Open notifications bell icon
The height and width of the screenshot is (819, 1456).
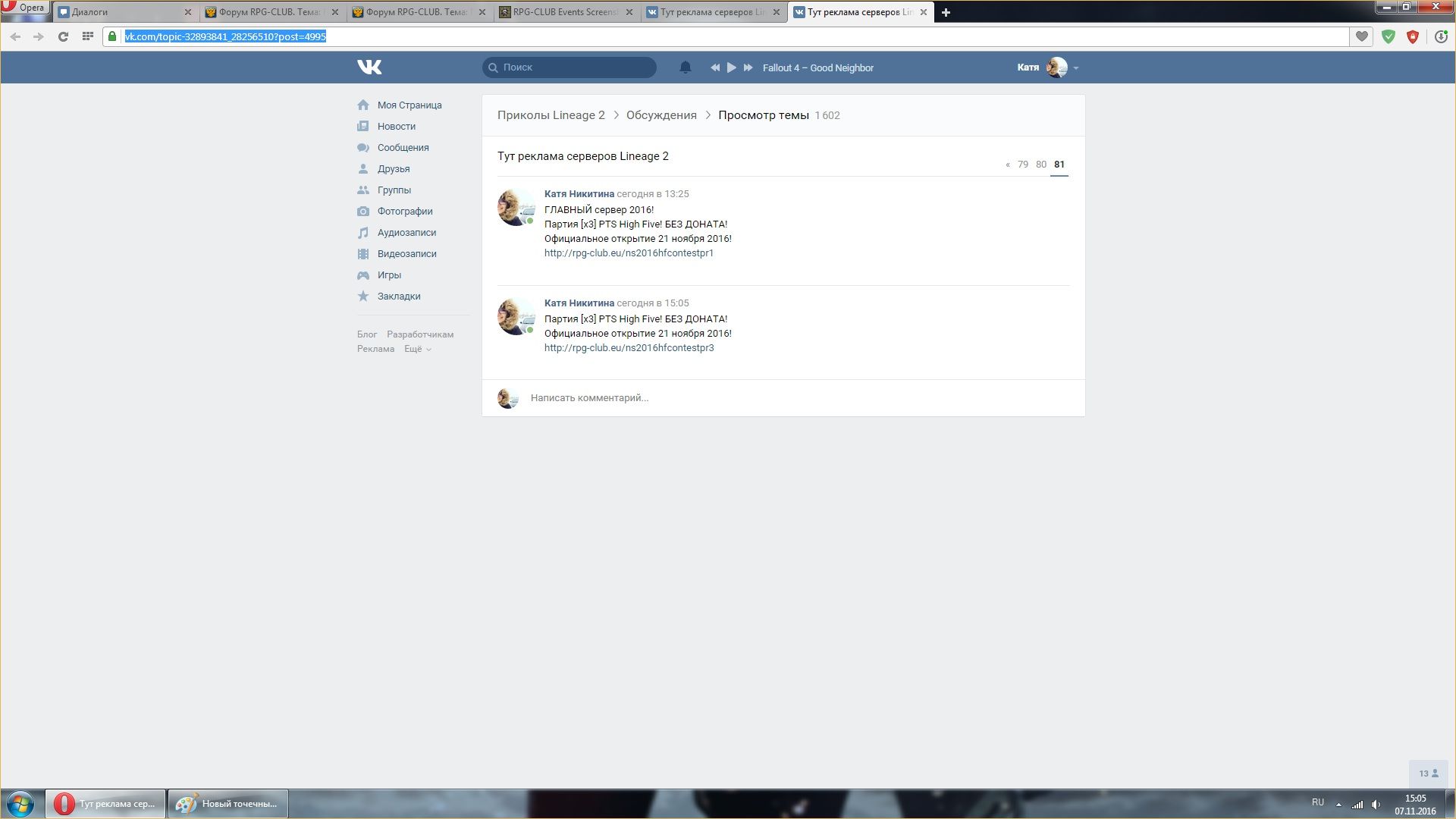click(685, 67)
